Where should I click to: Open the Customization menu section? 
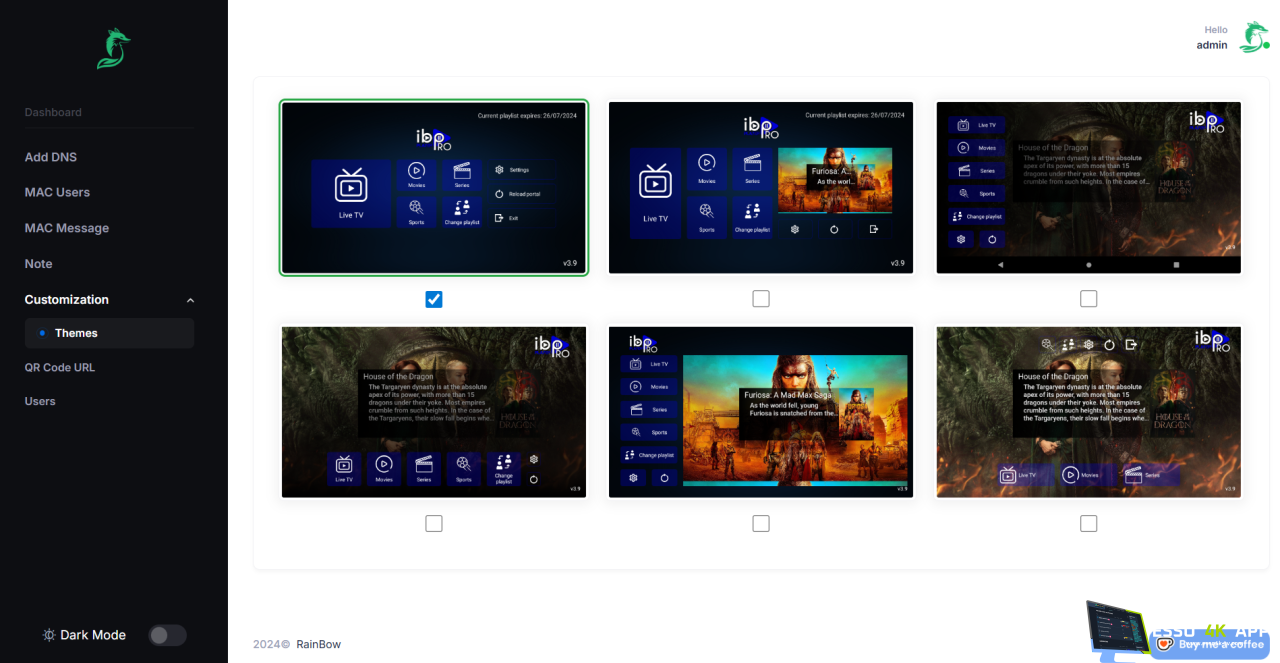coord(67,300)
